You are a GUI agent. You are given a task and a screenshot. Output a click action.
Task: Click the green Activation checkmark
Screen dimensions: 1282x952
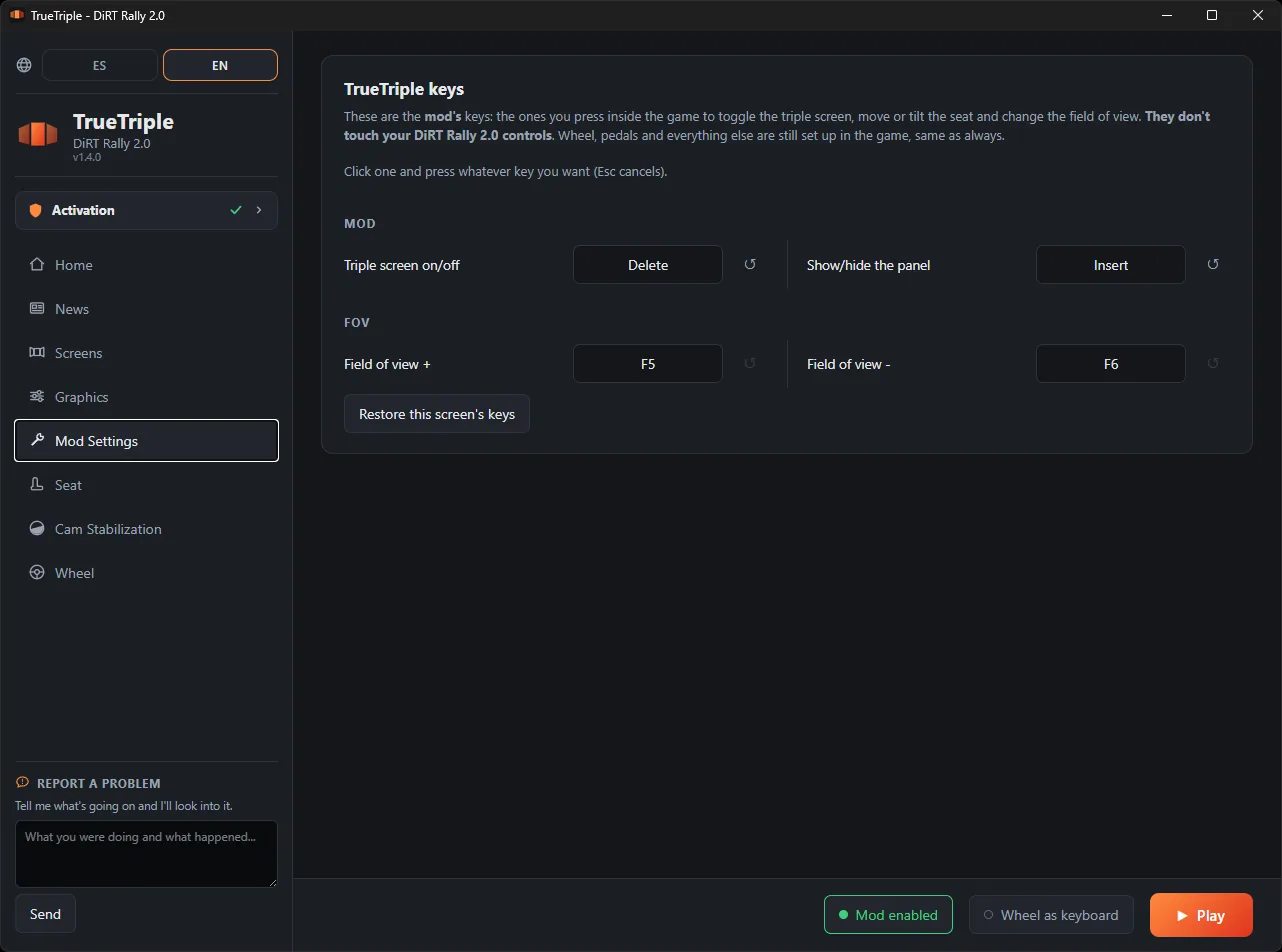click(236, 210)
